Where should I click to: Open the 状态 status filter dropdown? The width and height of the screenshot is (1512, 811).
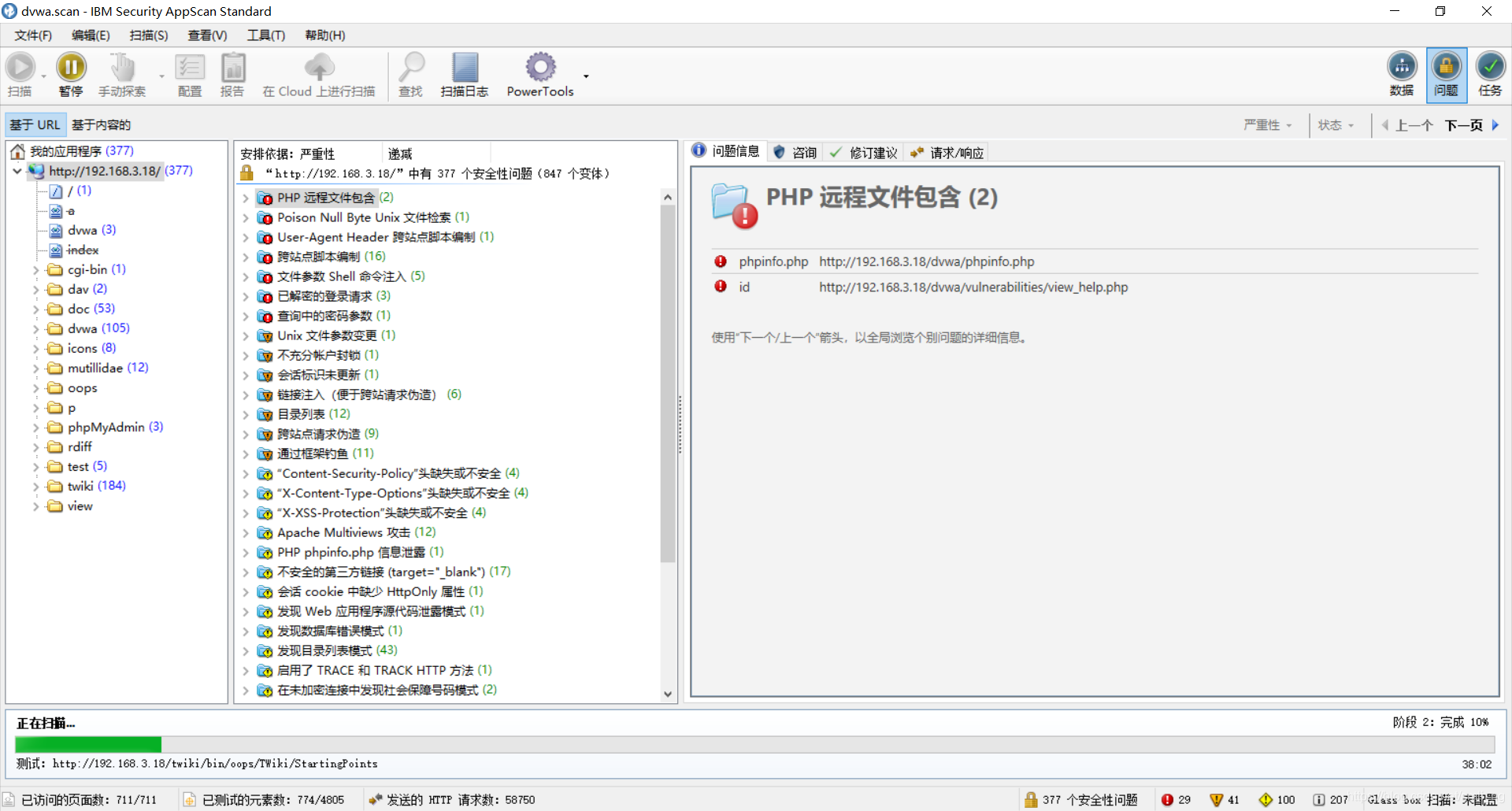[x=1336, y=125]
